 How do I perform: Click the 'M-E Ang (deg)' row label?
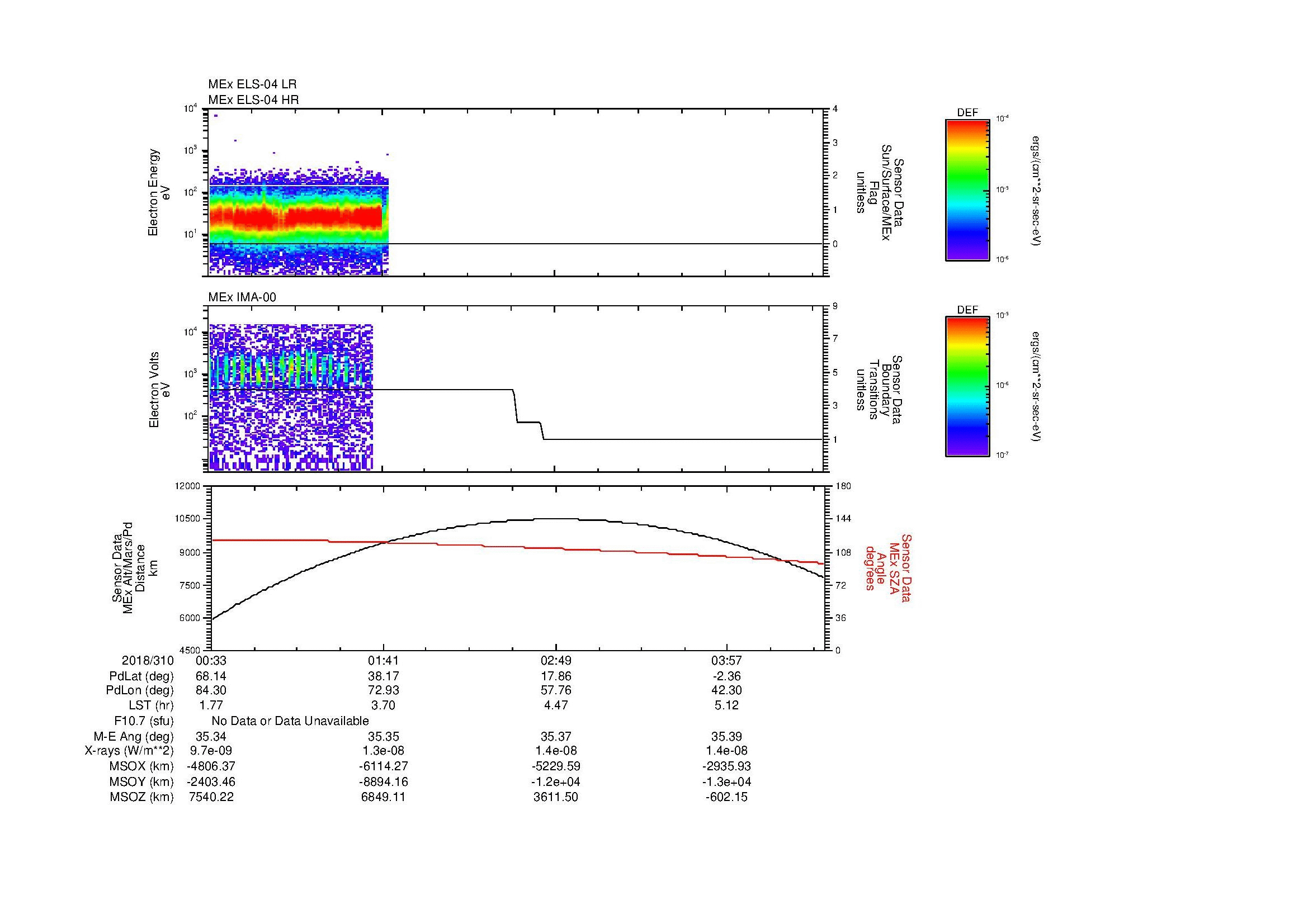[133, 737]
